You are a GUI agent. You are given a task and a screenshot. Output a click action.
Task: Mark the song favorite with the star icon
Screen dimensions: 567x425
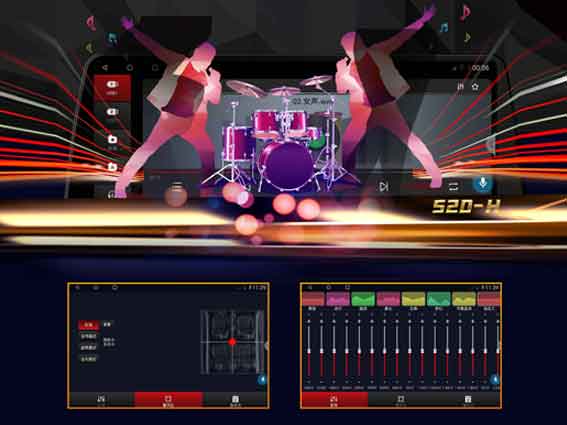pos(475,86)
